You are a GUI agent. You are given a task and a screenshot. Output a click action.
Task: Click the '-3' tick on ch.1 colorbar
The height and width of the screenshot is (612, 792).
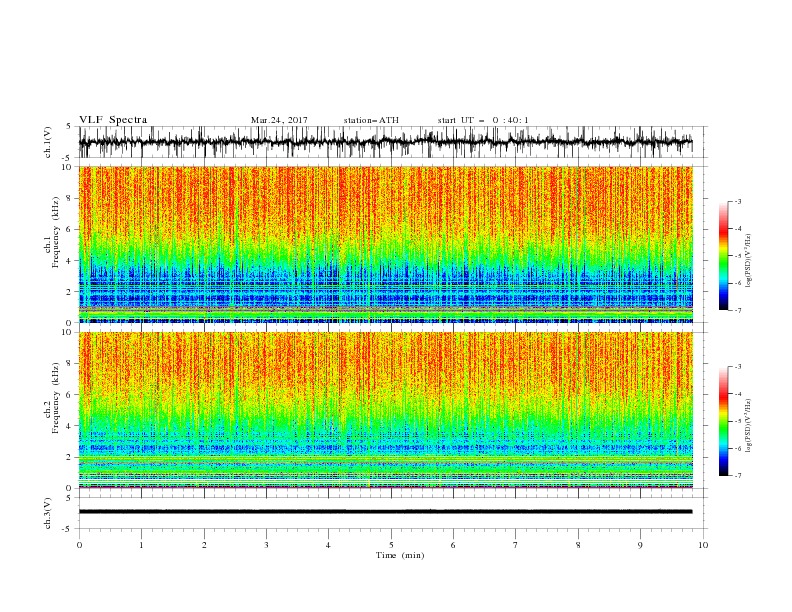tap(738, 201)
